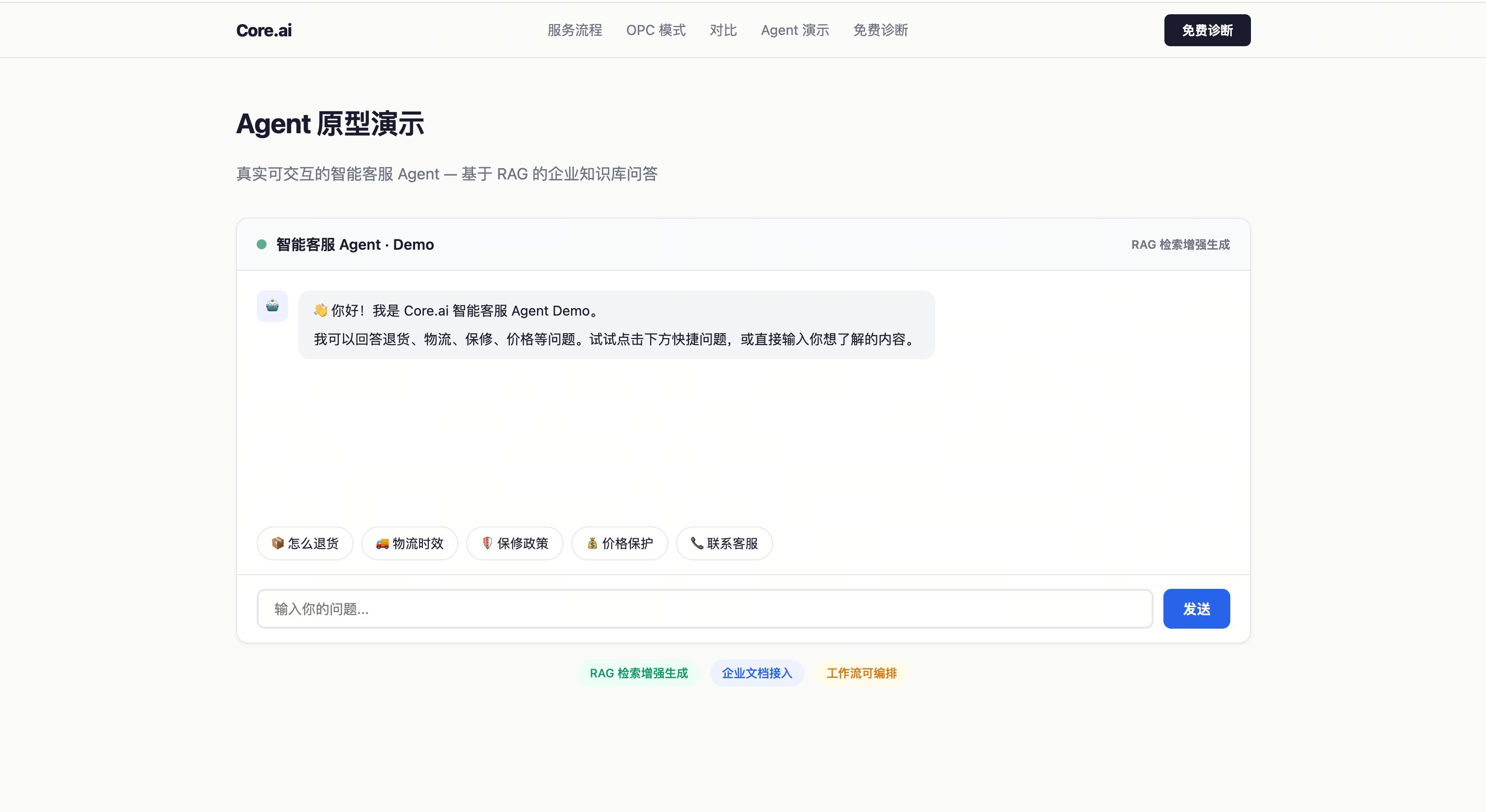Open the Core.ai logo link
This screenshot has width=1486, height=812.
(264, 30)
